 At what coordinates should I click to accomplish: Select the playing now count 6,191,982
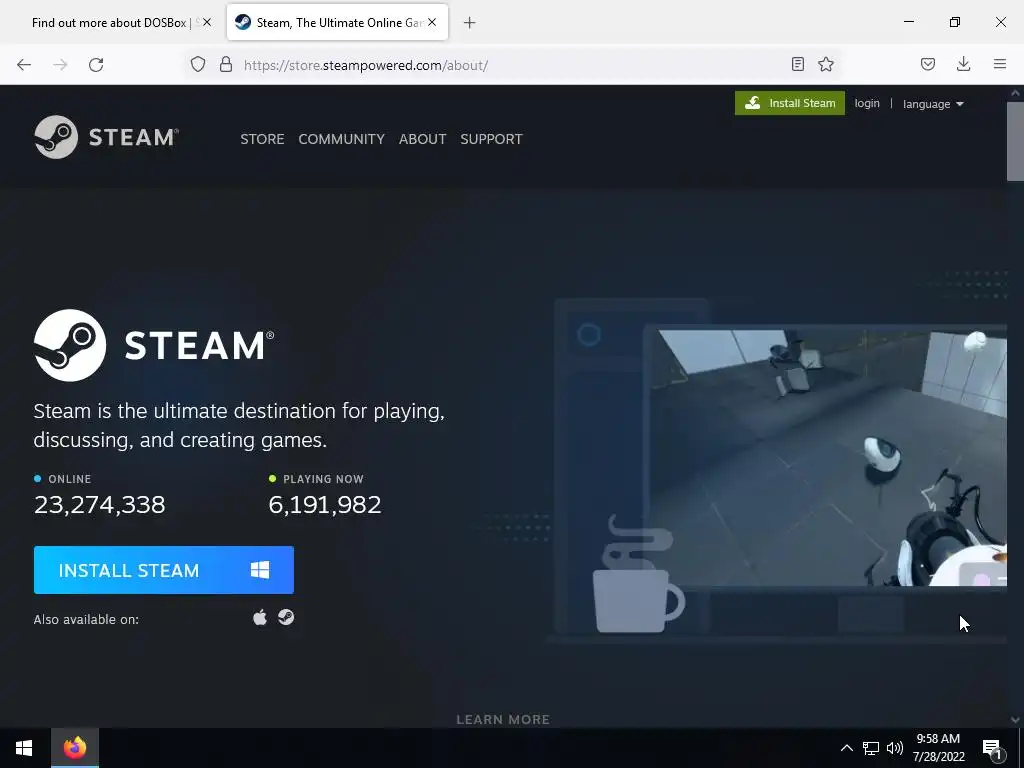[x=325, y=504]
